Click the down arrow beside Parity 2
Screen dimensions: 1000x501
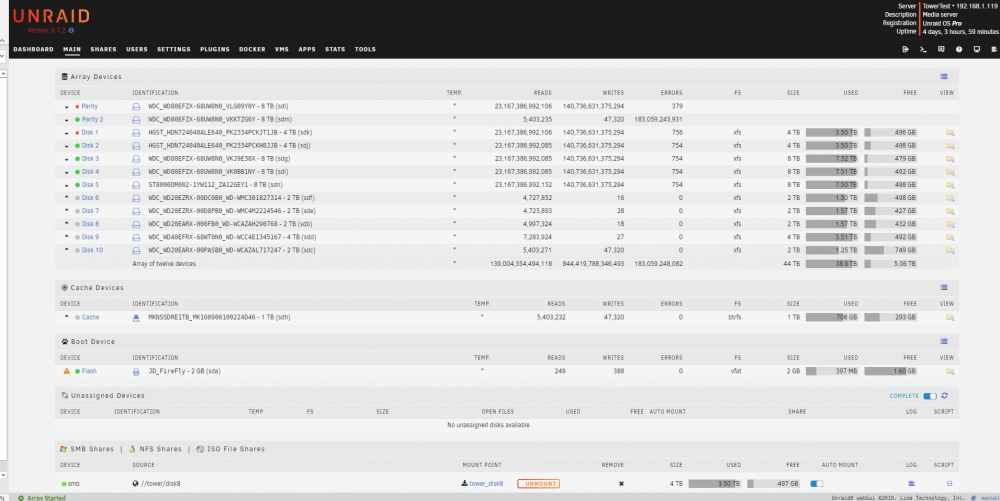point(66,120)
